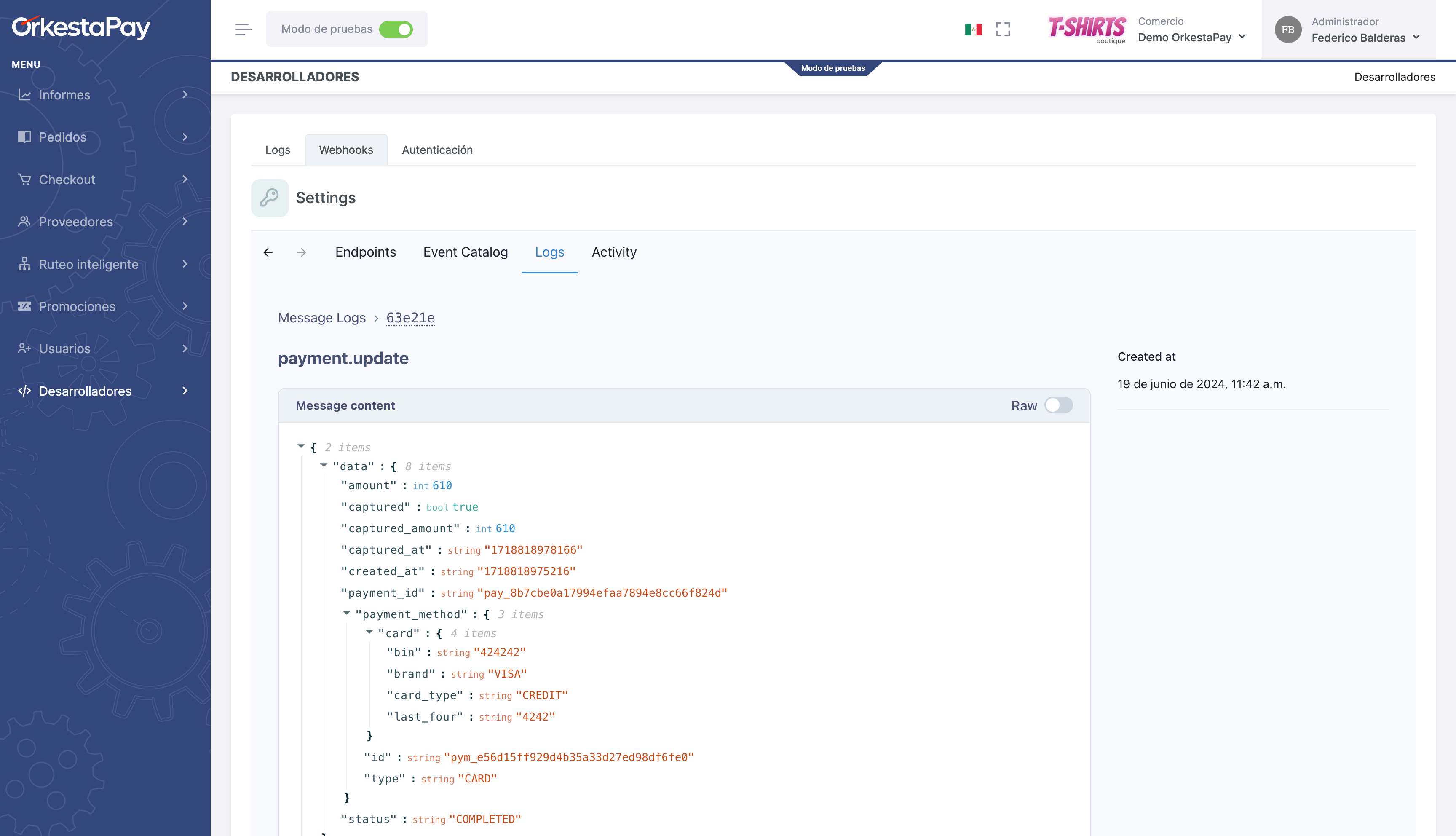
Task: Expand the Ruteo inteligente chevron
Action: 185,264
